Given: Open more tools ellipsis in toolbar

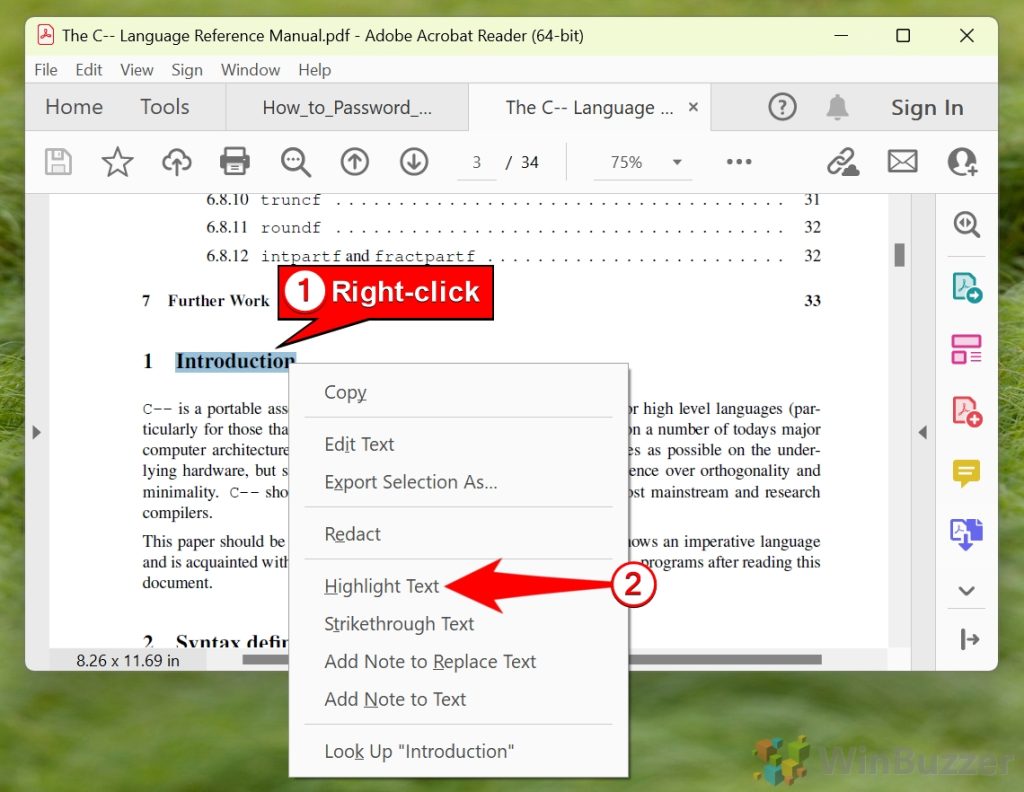Looking at the screenshot, I should point(739,161).
